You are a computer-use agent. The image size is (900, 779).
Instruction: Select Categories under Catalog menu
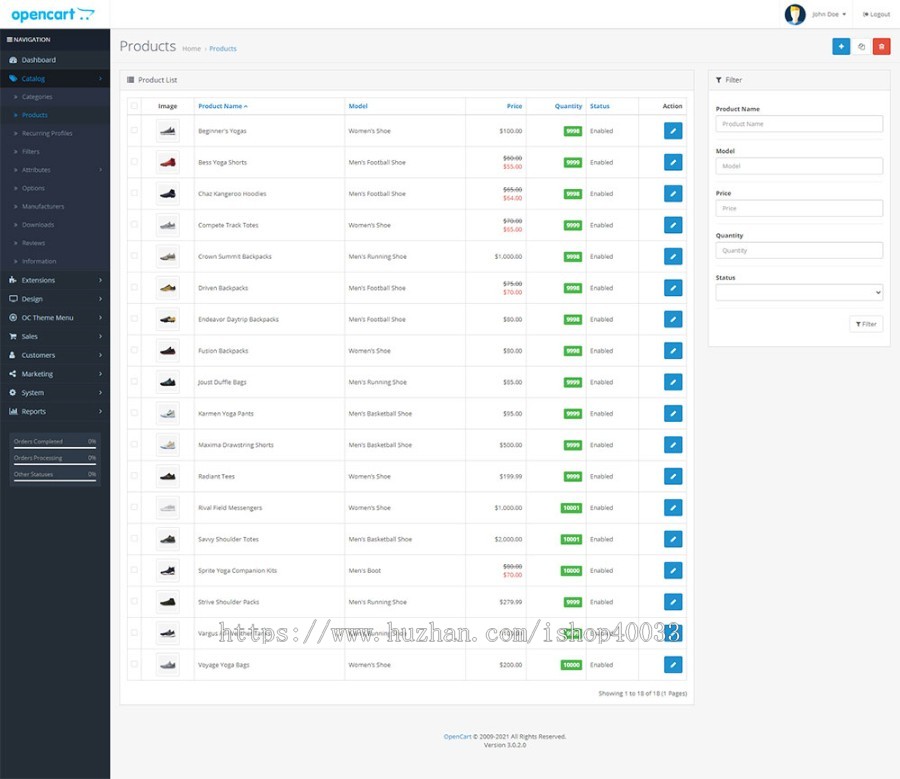coord(37,97)
